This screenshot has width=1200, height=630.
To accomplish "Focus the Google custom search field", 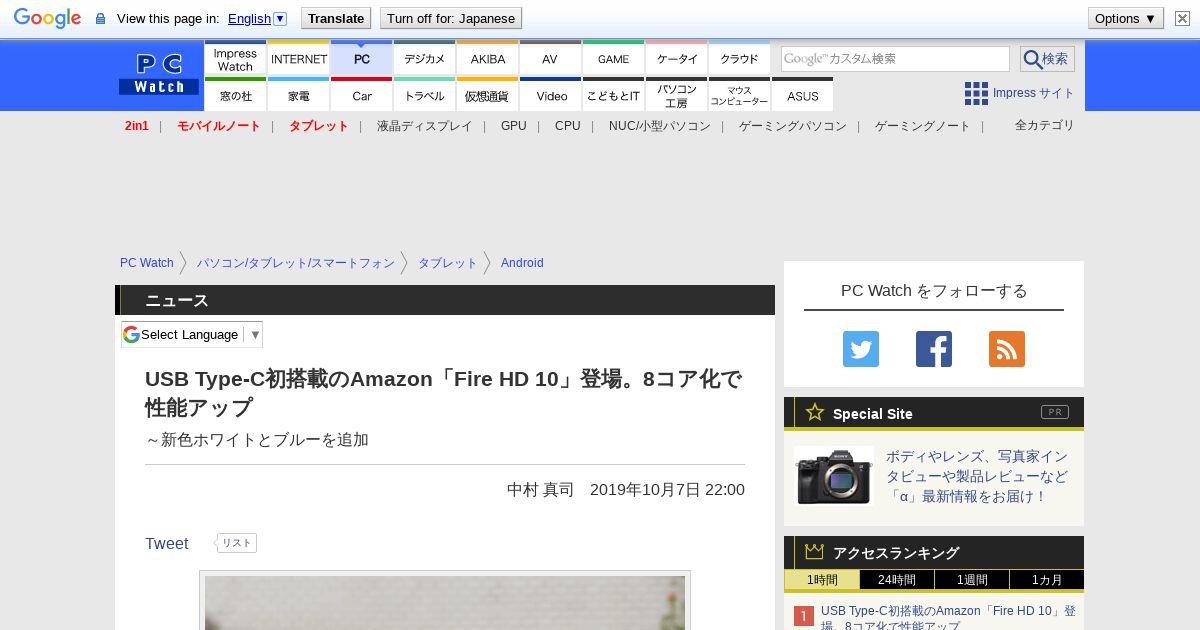I will click(x=895, y=59).
